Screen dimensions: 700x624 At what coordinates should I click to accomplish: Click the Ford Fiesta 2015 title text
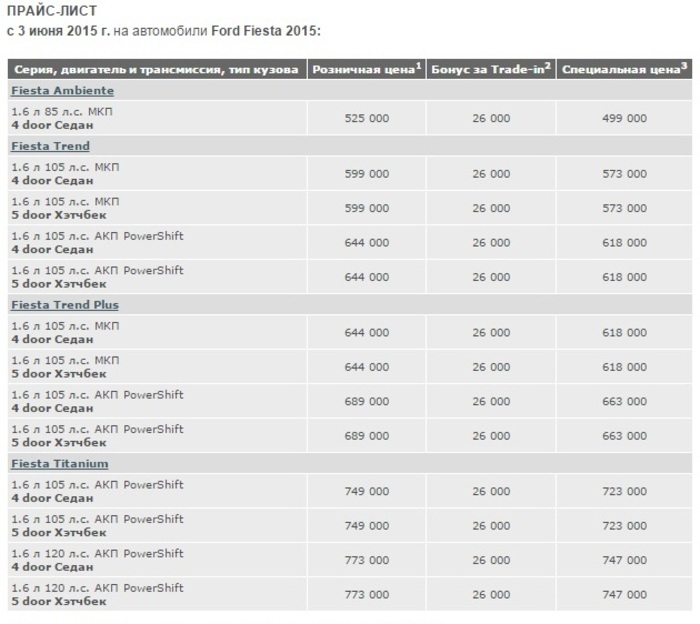click(x=266, y=31)
